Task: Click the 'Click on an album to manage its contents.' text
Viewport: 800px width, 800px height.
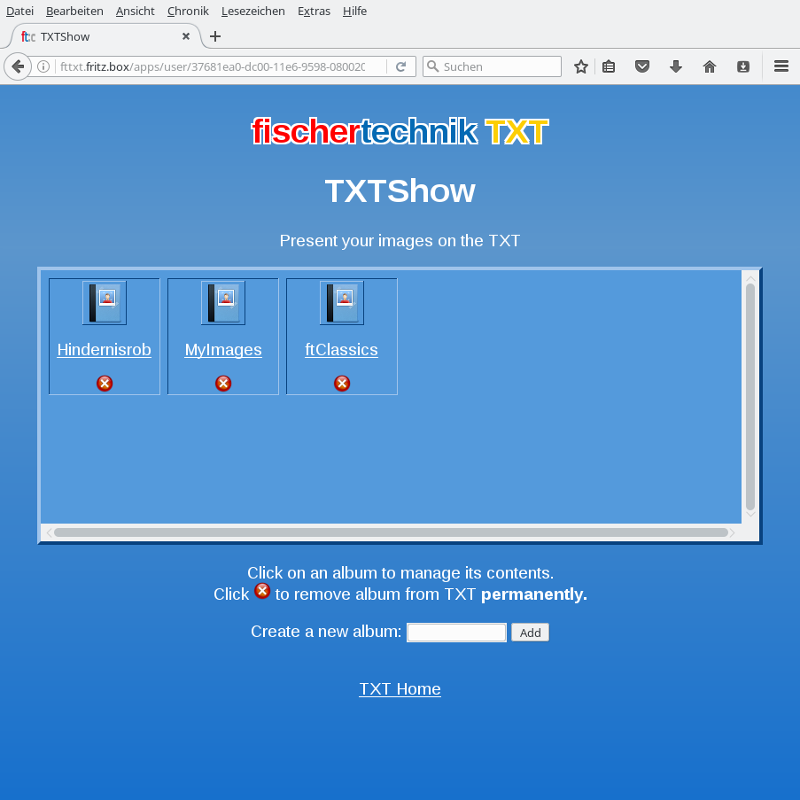Action: 401,573
